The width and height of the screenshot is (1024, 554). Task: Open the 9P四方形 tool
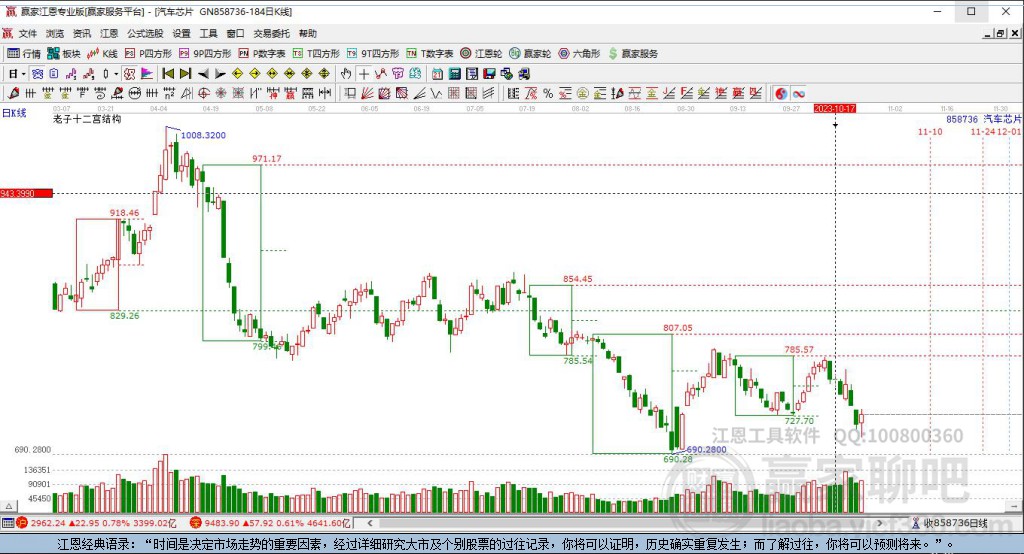point(205,54)
